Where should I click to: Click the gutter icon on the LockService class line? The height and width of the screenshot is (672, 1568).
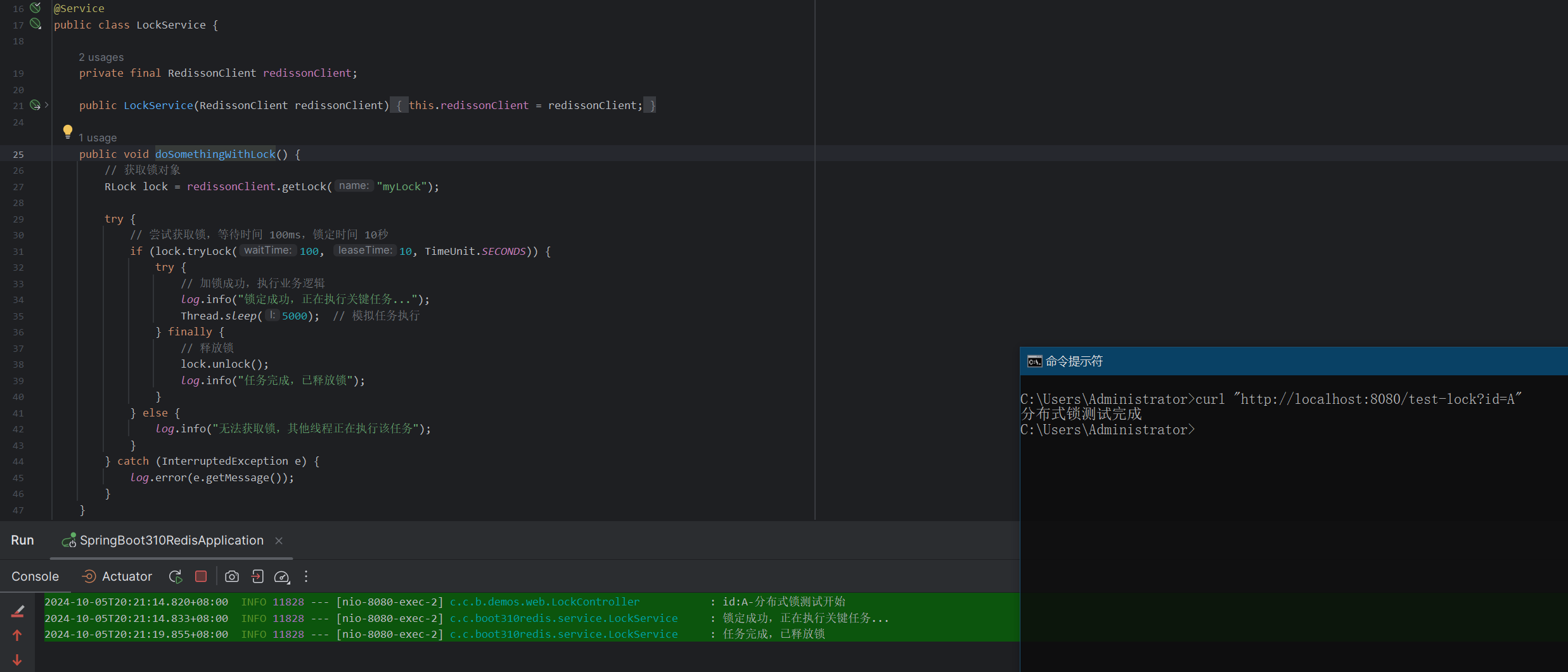pos(35,24)
